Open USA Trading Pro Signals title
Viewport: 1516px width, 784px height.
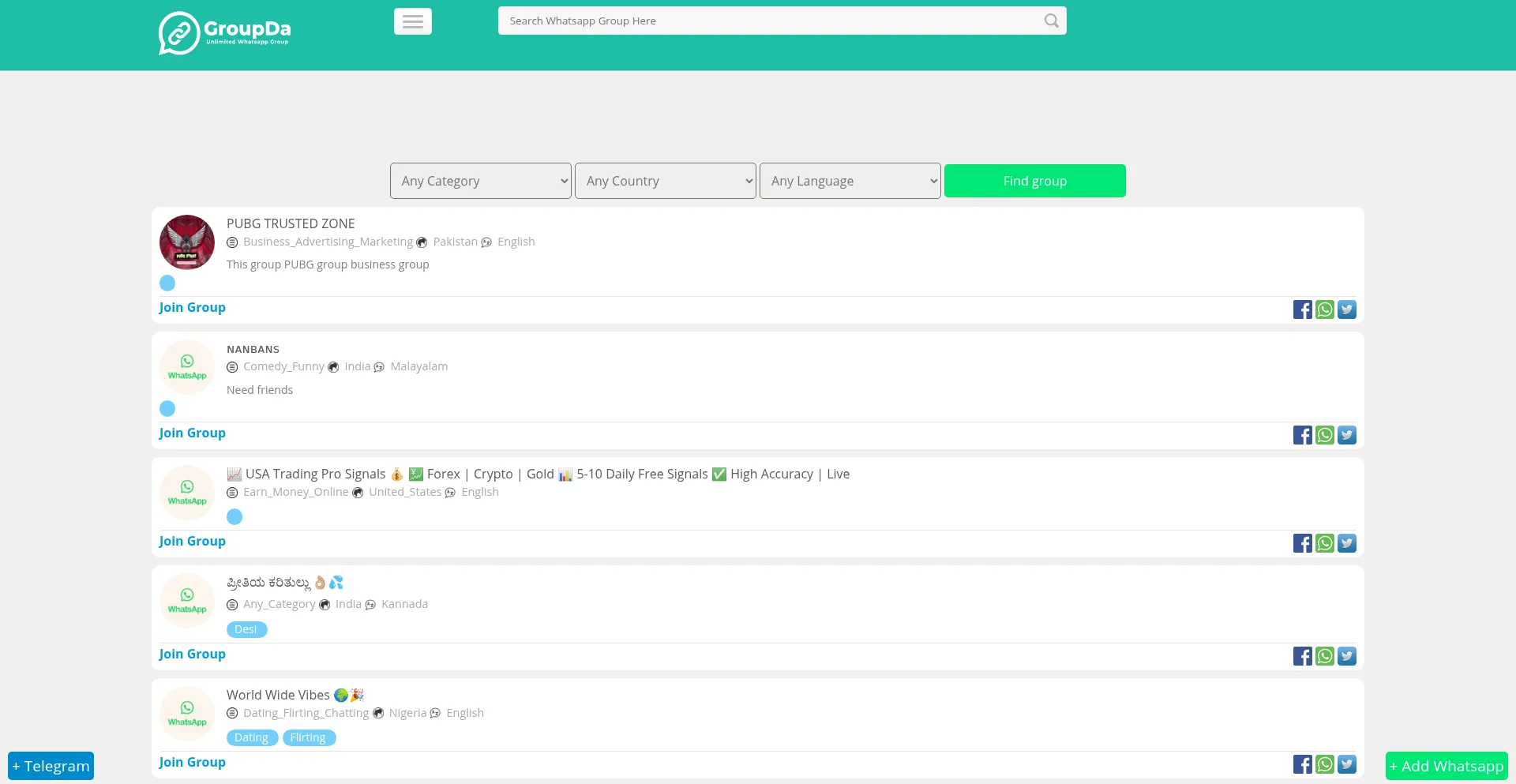538,474
